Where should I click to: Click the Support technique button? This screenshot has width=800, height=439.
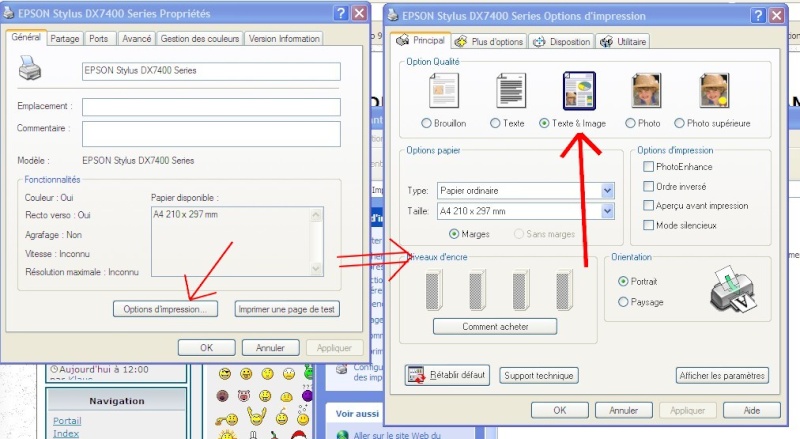pos(539,376)
